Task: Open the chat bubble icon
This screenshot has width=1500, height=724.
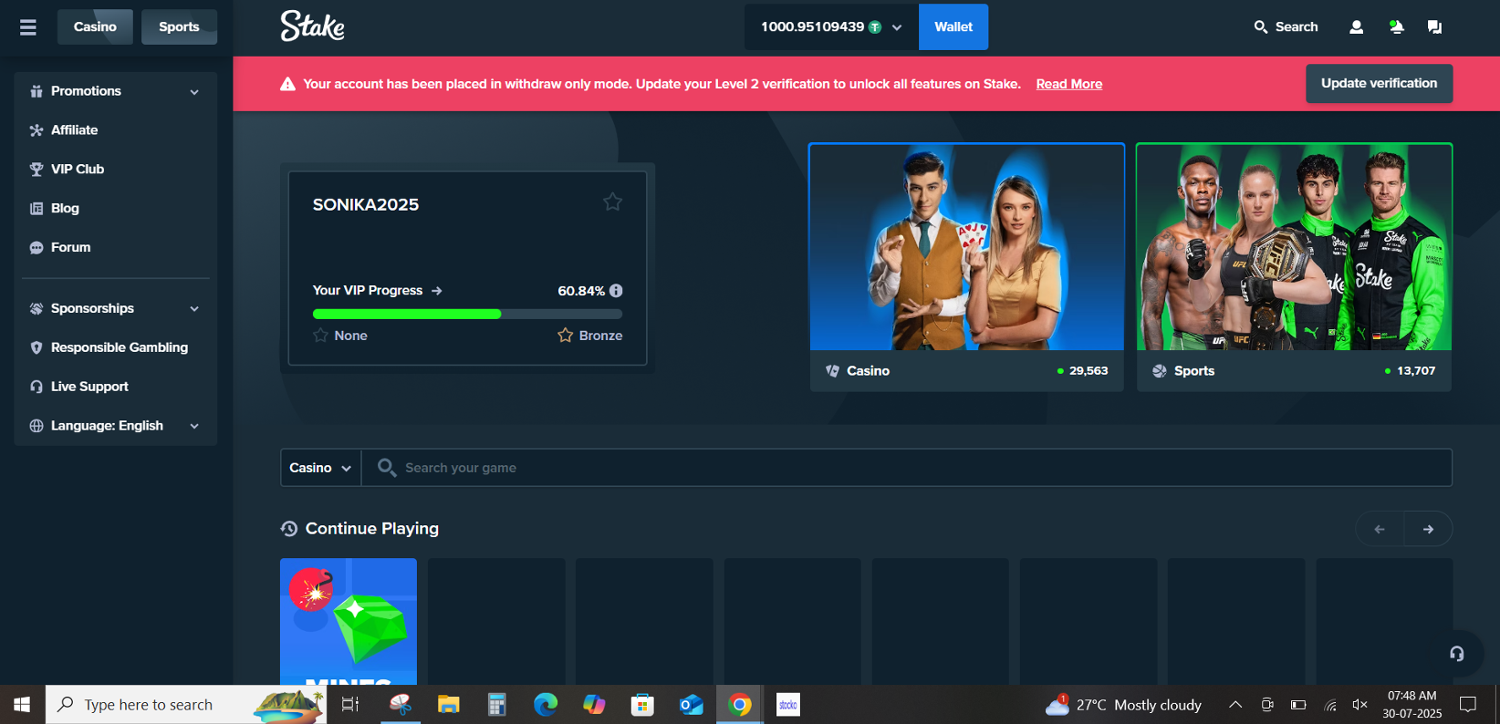Action: 1435,27
